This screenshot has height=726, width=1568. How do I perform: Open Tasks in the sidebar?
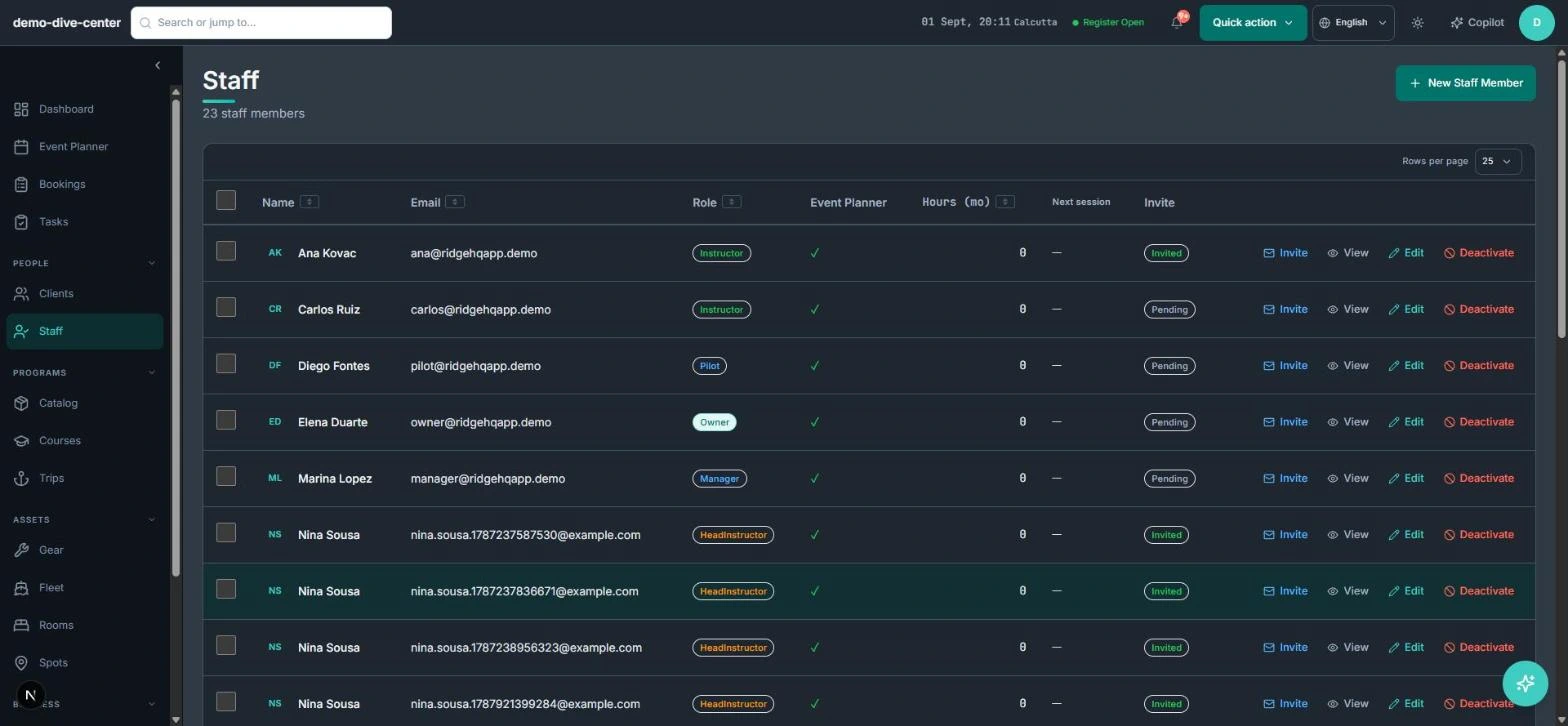coord(85,222)
